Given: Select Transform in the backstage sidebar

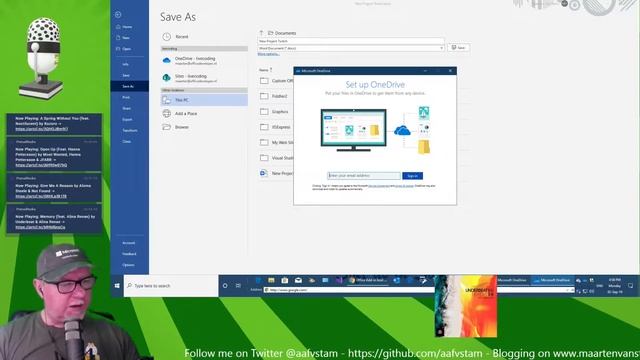Looking at the screenshot, I should point(130,131).
